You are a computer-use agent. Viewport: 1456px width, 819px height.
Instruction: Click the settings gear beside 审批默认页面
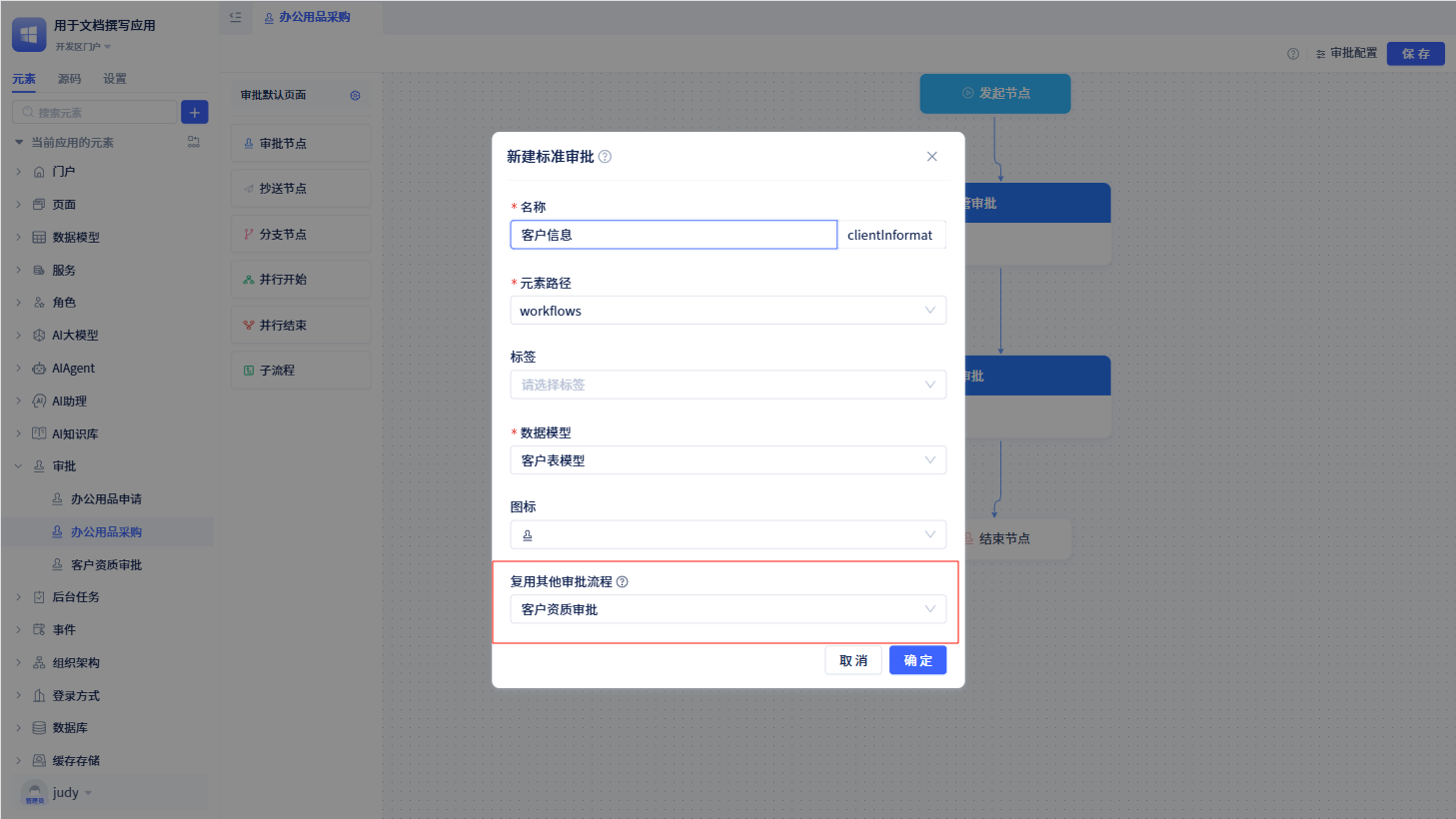pos(355,95)
